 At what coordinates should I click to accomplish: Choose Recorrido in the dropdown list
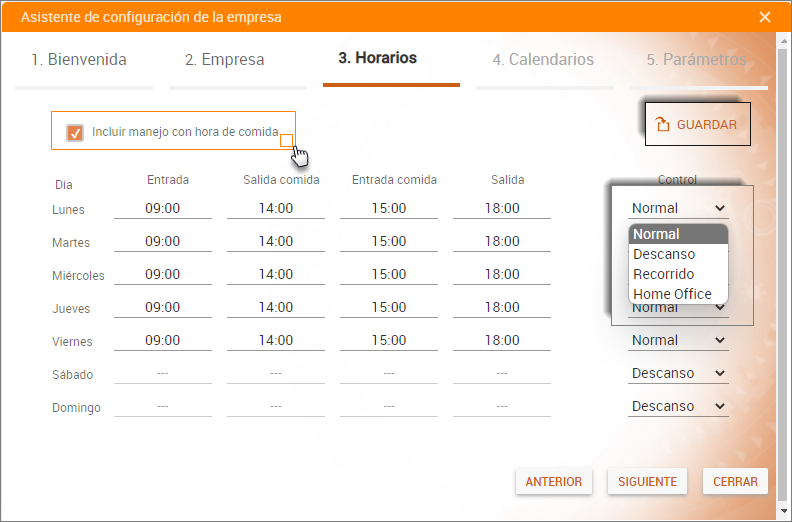[664, 274]
